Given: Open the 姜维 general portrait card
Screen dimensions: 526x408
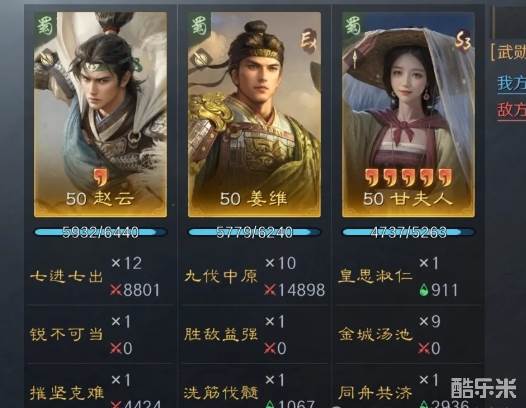Looking at the screenshot, I should click(254, 115).
